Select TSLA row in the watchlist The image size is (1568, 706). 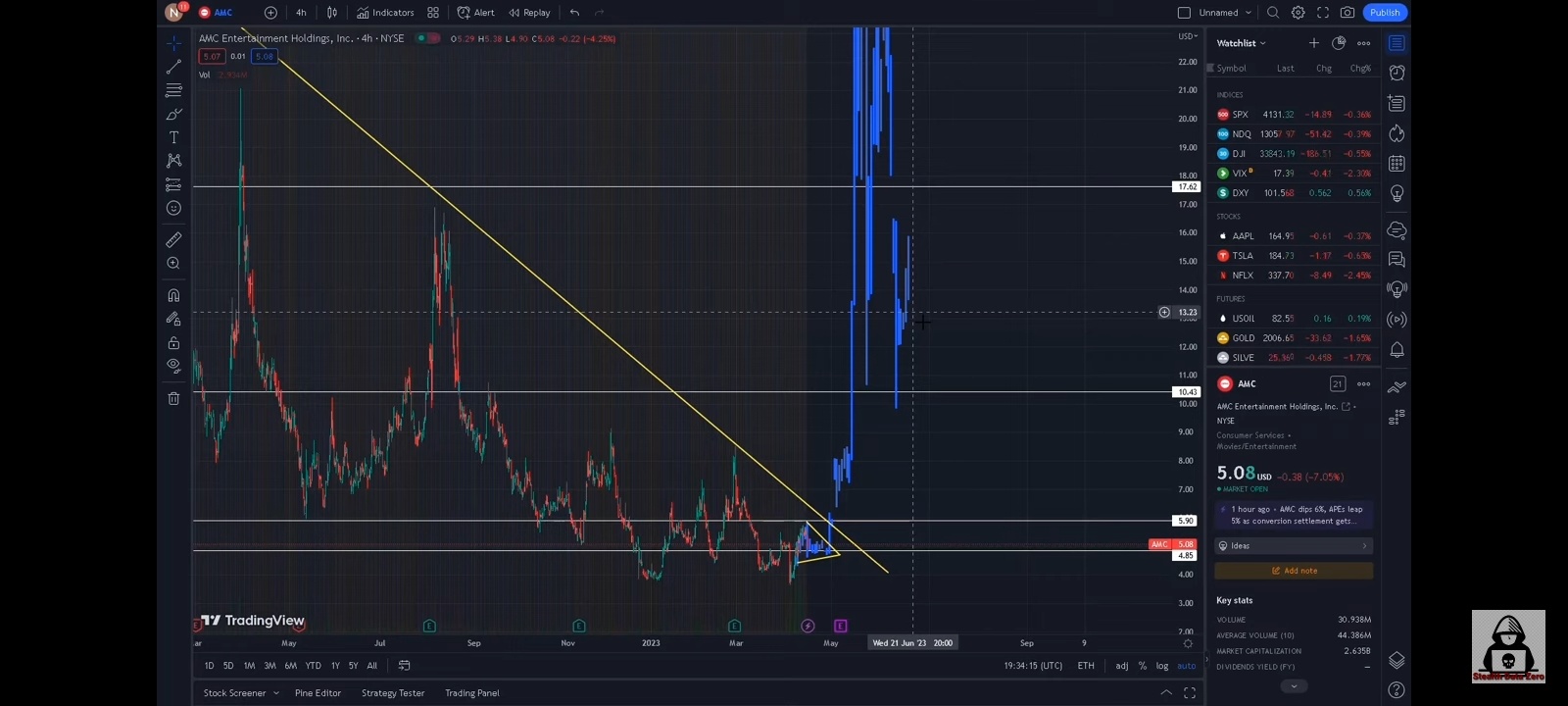1294,256
